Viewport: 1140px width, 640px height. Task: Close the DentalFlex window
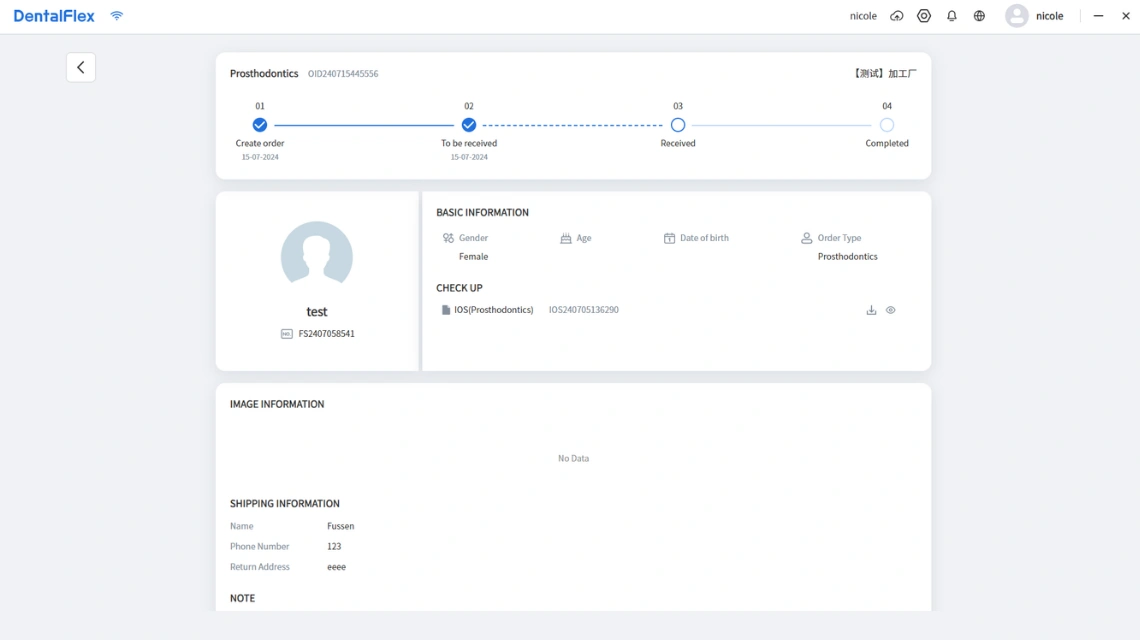(1125, 16)
